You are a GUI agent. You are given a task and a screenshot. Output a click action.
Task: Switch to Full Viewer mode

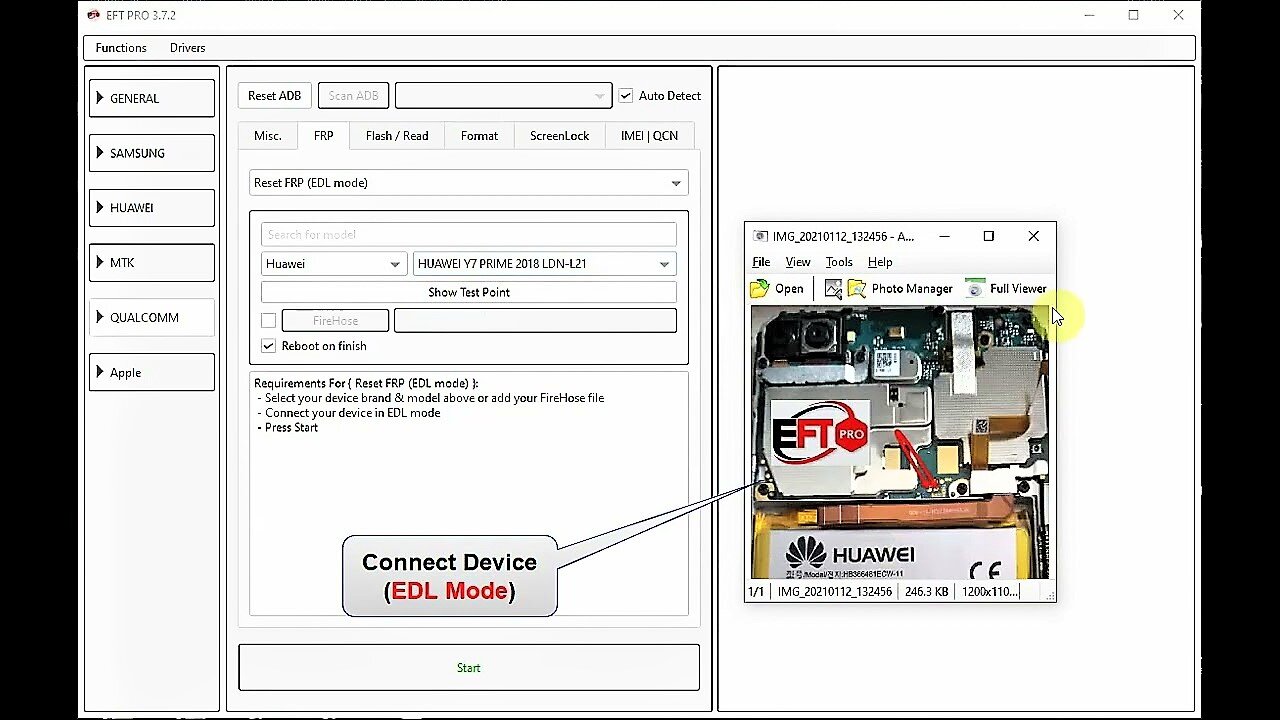pos(1006,289)
